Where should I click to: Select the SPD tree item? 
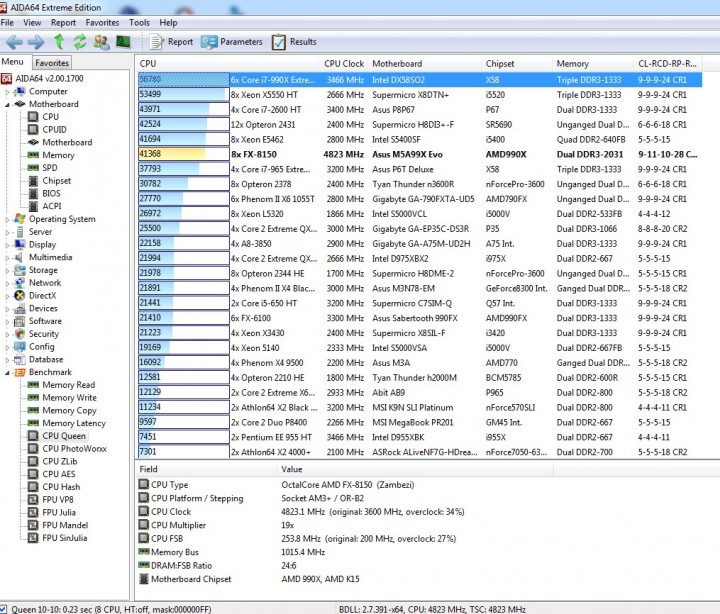point(50,168)
